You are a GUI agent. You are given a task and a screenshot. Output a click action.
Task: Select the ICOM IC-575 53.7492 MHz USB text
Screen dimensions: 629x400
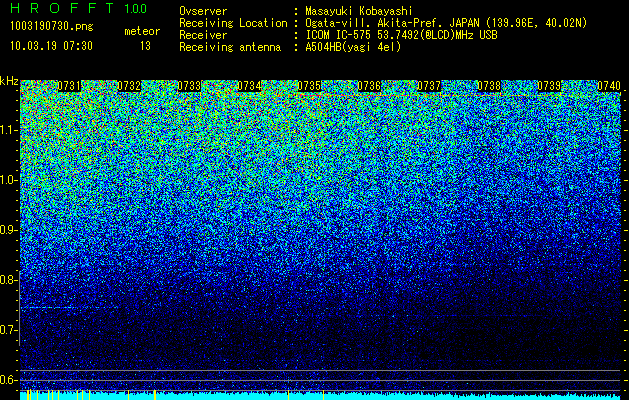coord(401,35)
